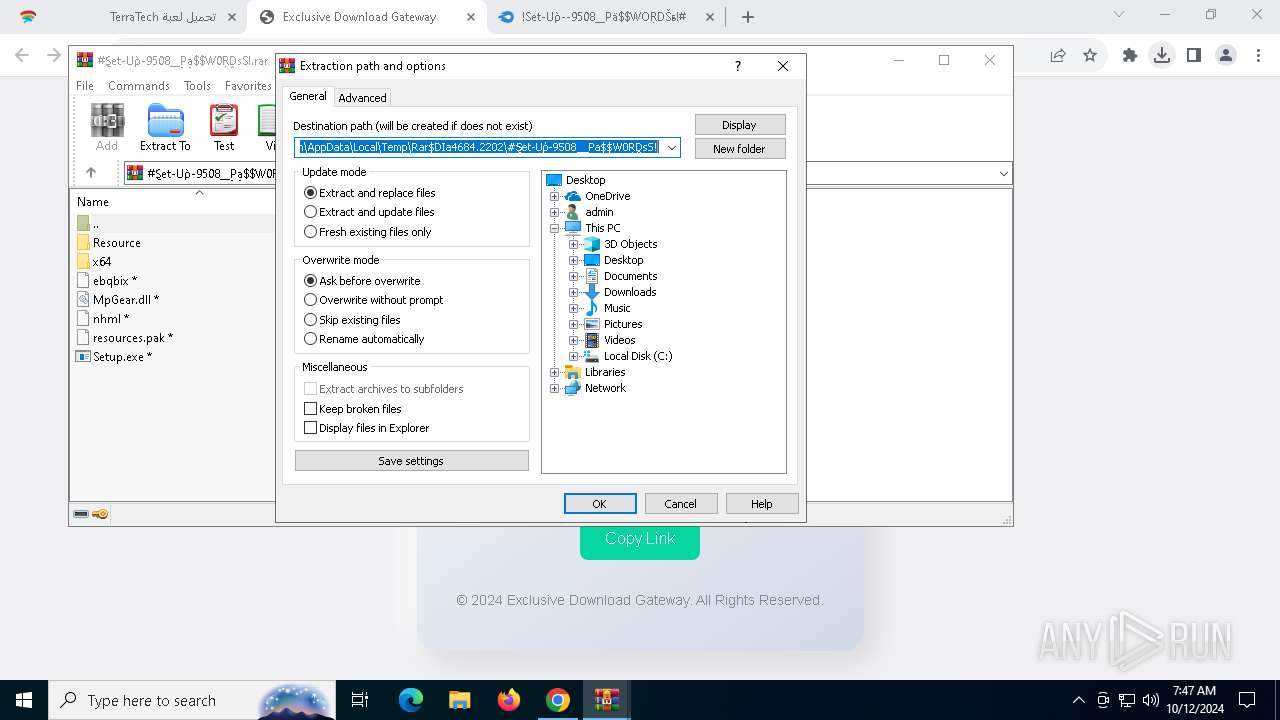
Task: Click the drive icon in WinRAR status bar
Action: coord(81,514)
